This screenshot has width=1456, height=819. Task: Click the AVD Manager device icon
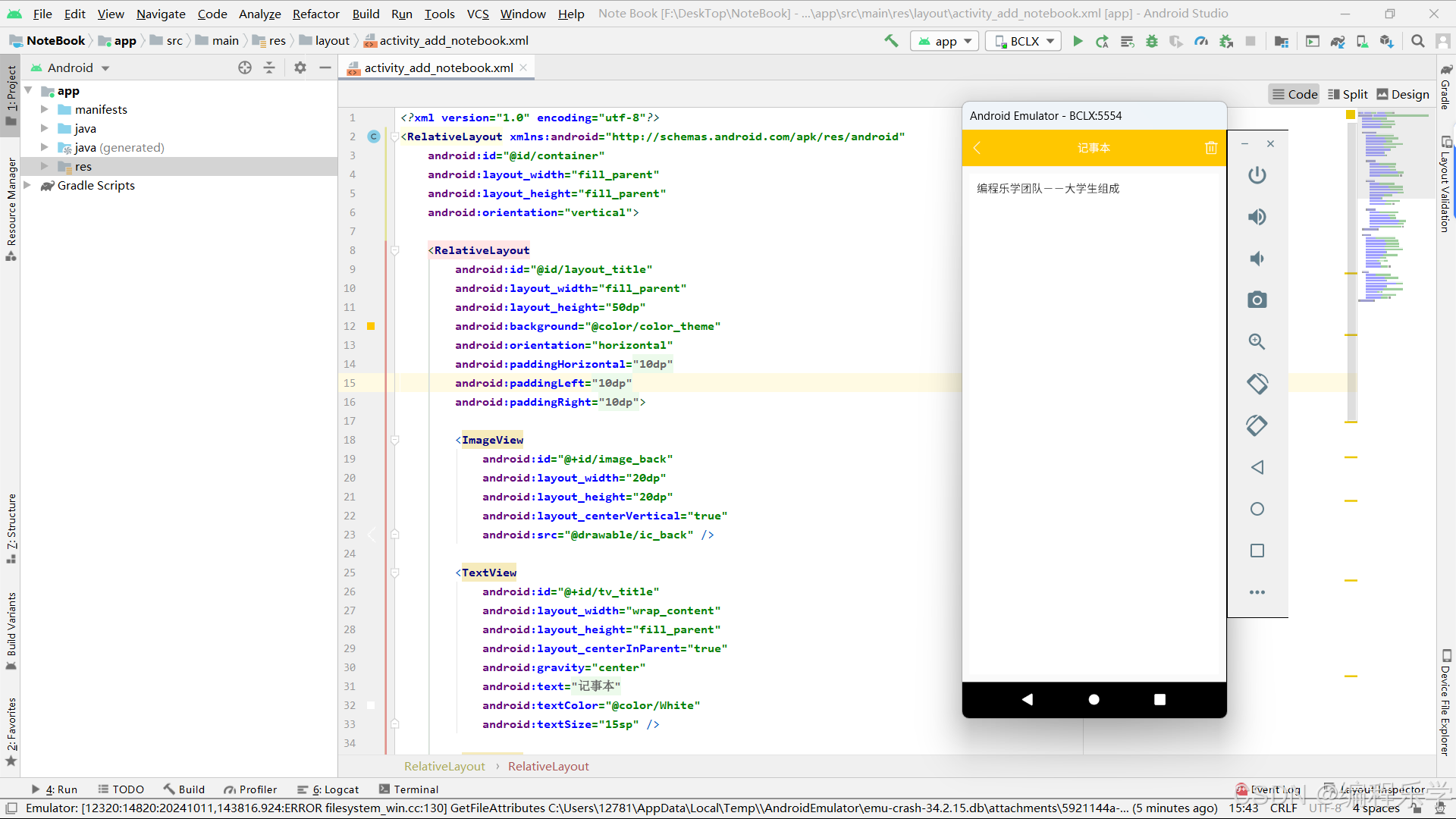(x=1364, y=41)
